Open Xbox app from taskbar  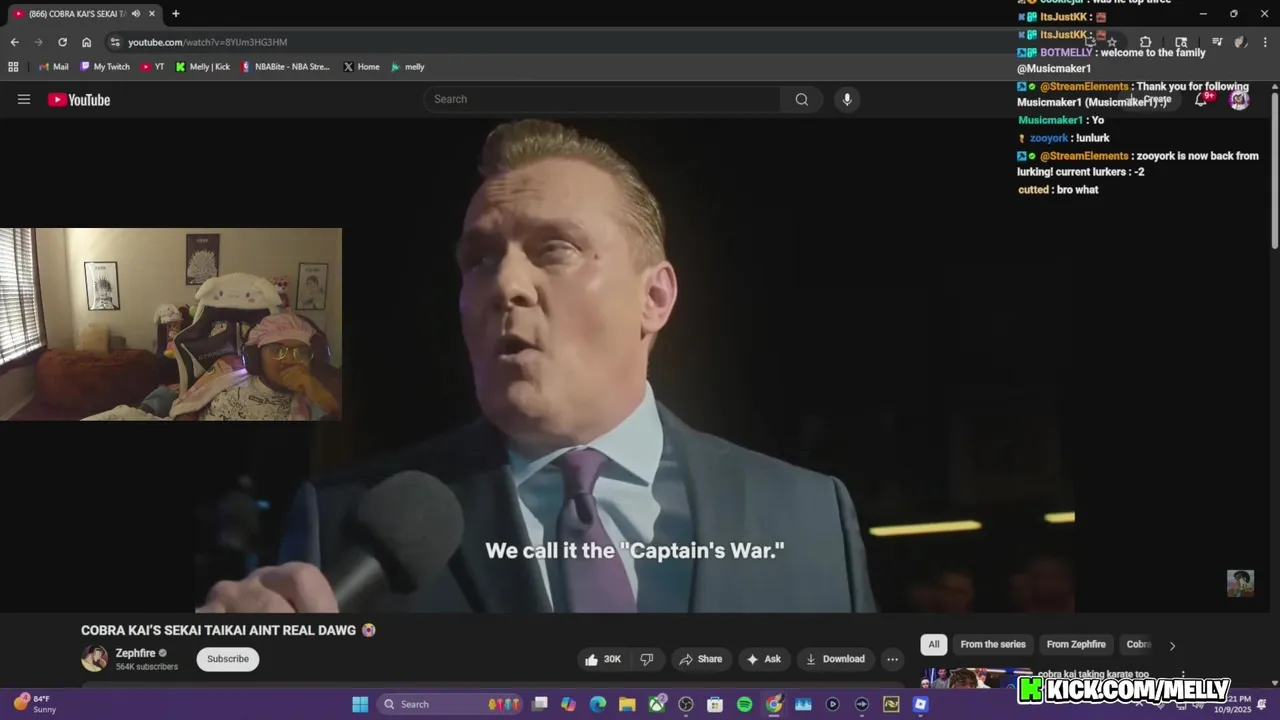[657, 704]
